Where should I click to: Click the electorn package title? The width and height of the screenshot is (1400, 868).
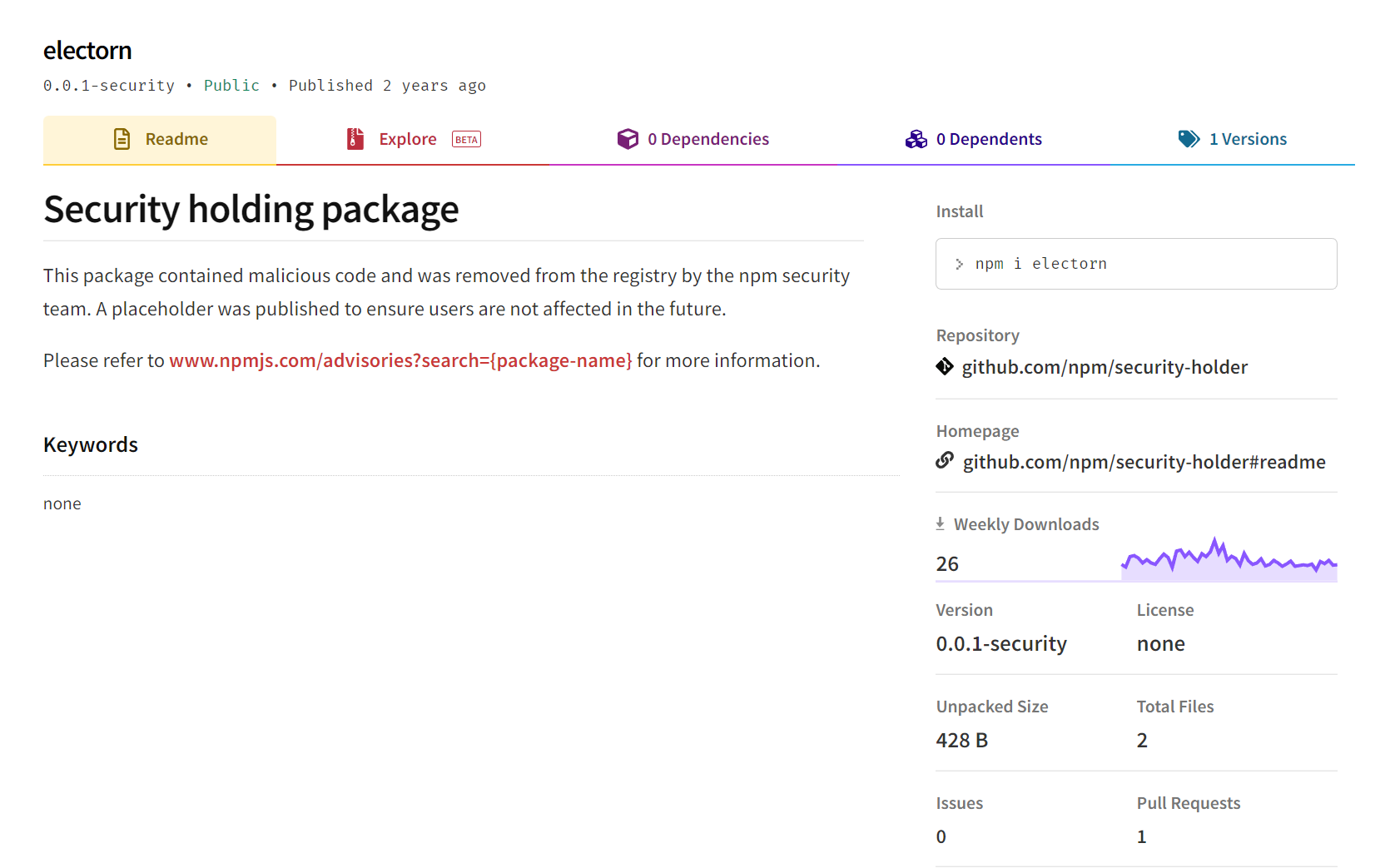click(87, 51)
